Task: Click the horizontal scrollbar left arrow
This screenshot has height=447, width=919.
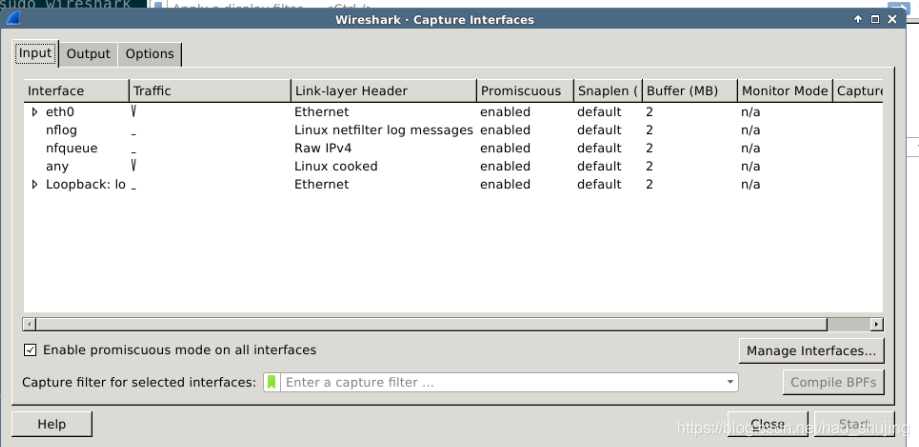Action: click(29, 324)
